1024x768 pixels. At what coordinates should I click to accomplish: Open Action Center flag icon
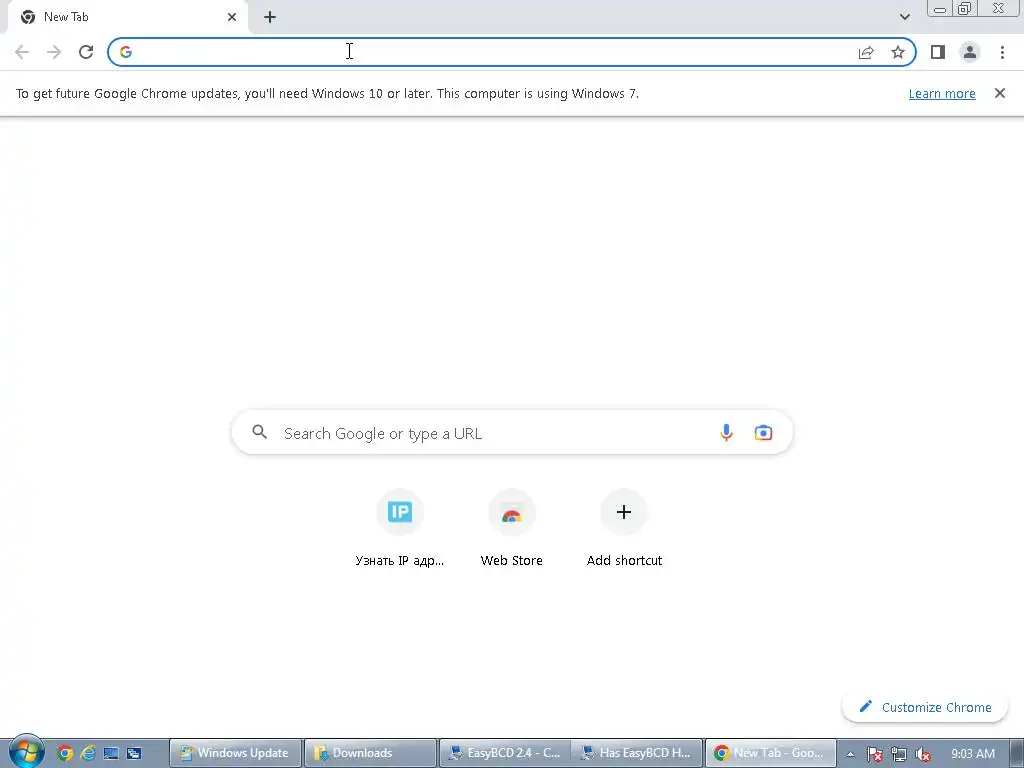pyautogui.click(x=874, y=754)
